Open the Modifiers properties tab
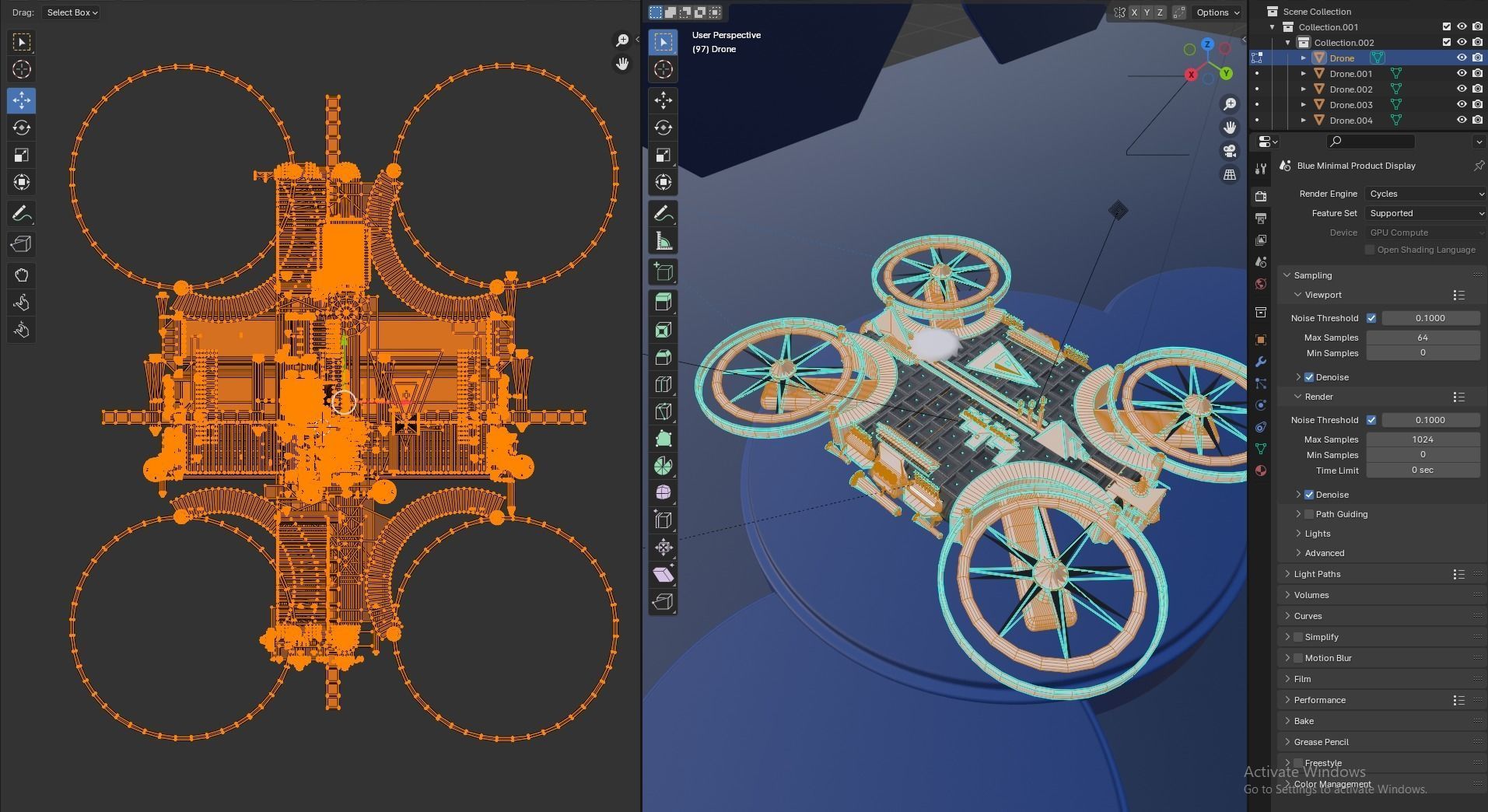Screen dimensions: 1488x812 [x=1261, y=362]
